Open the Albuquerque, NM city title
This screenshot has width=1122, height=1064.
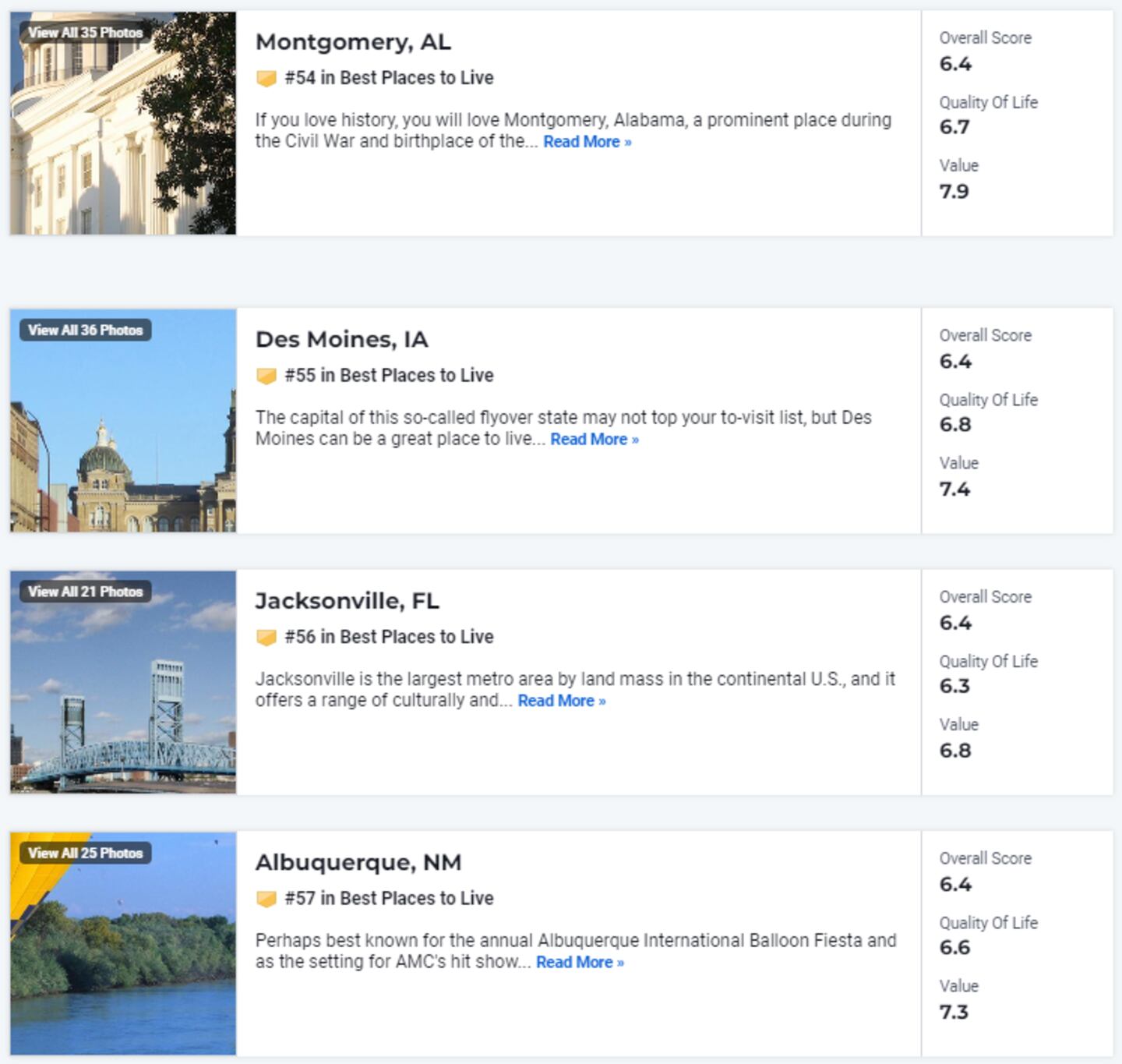[x=358, y=862]
